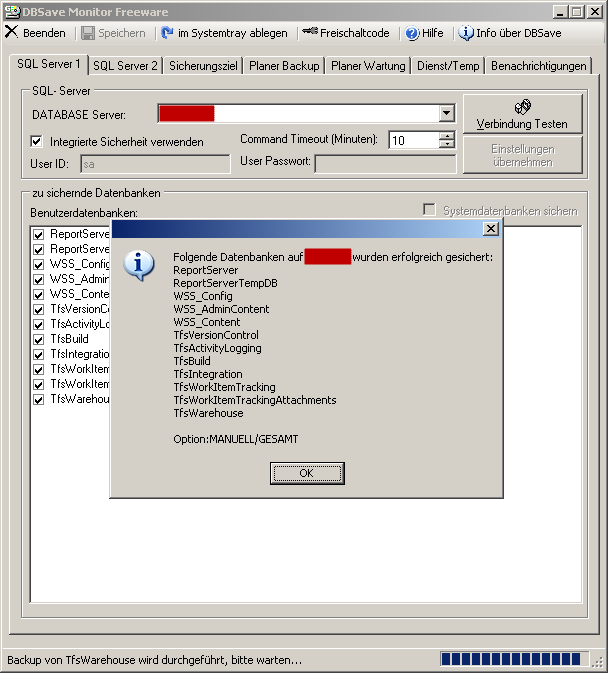Click the Freischaltcode key icon
This screenshot has width=608, height=673.
click(309, 31)
